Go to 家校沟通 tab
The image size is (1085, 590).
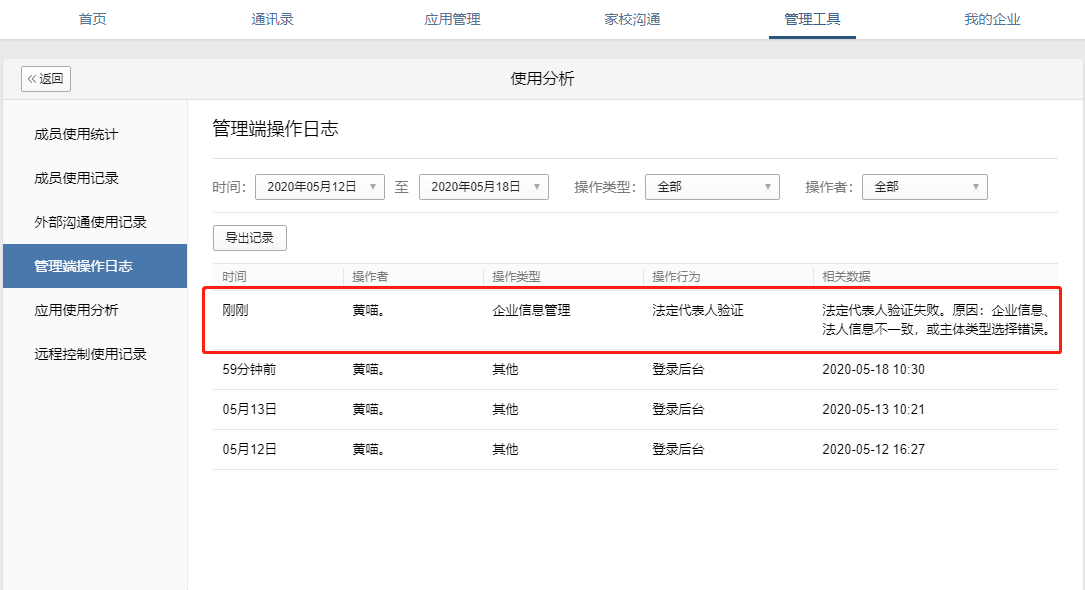click(x=632, y=19)
